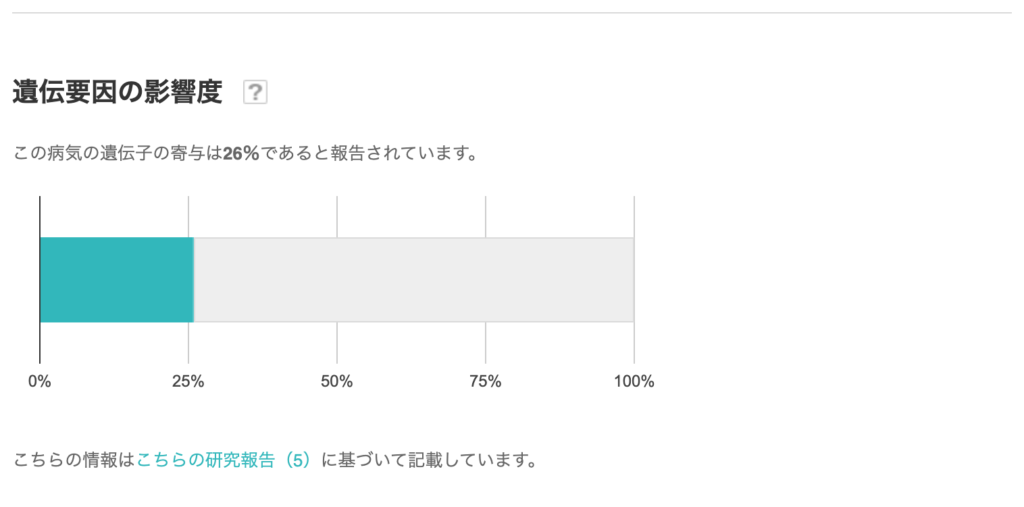Click the 100% gridline above the bar

point(634,216)
